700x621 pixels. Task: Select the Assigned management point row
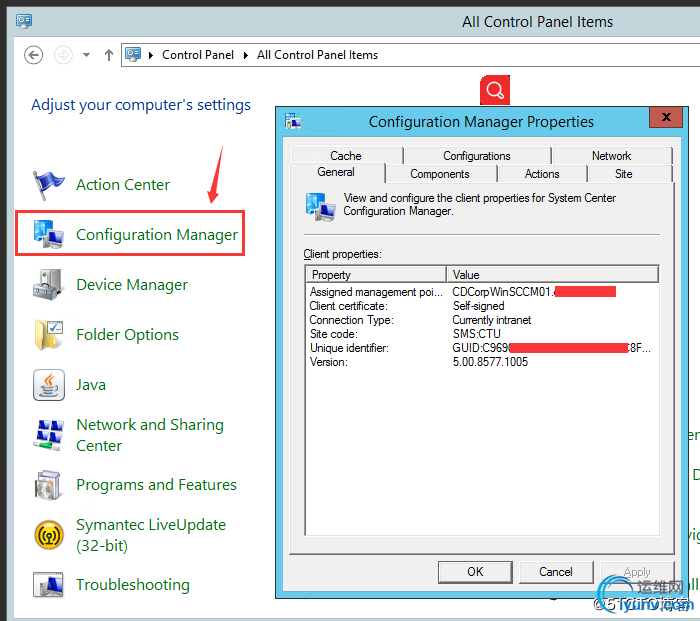click(482, 292)
